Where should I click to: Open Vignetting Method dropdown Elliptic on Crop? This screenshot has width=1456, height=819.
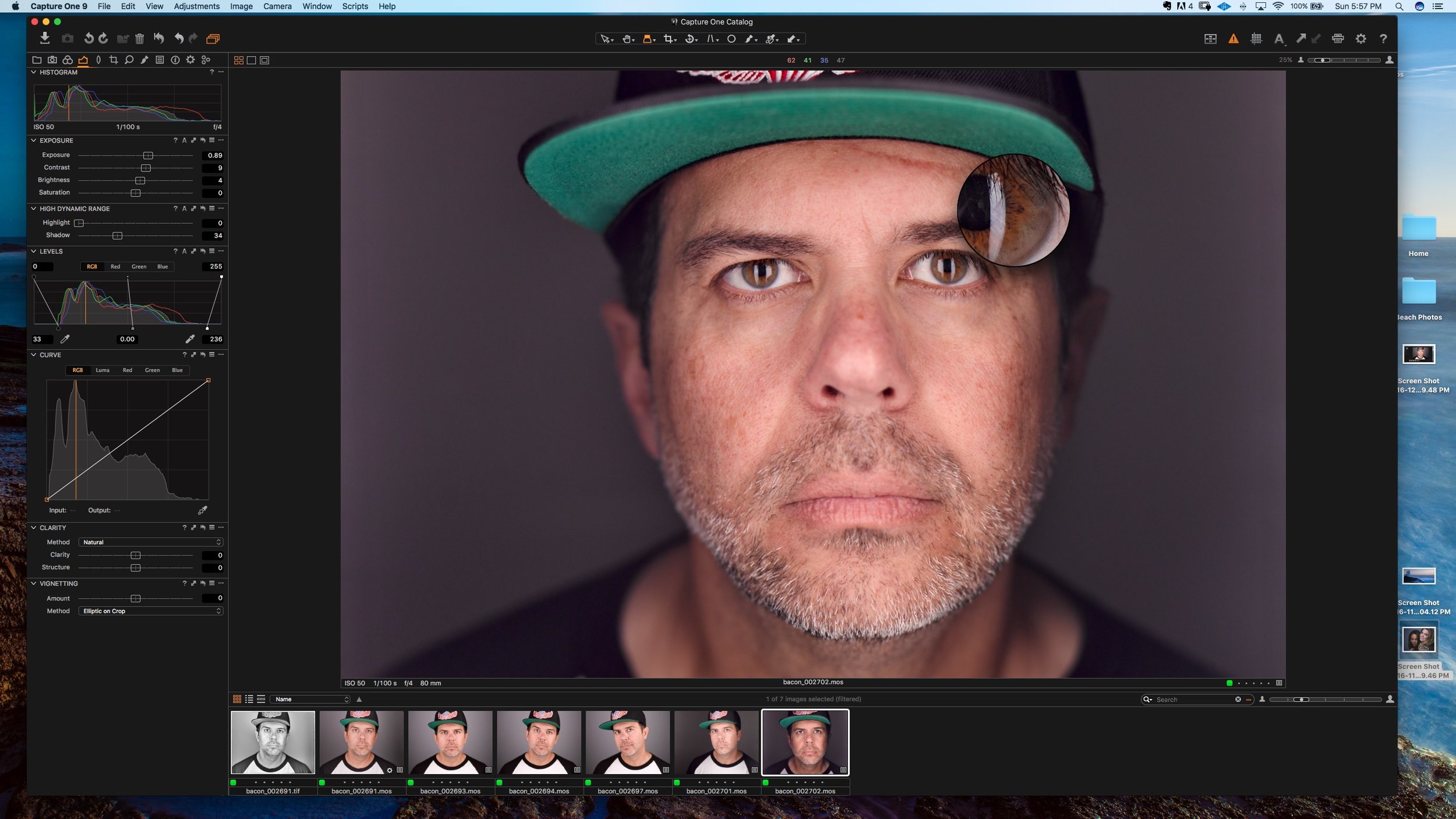click(x=151, y=611)
